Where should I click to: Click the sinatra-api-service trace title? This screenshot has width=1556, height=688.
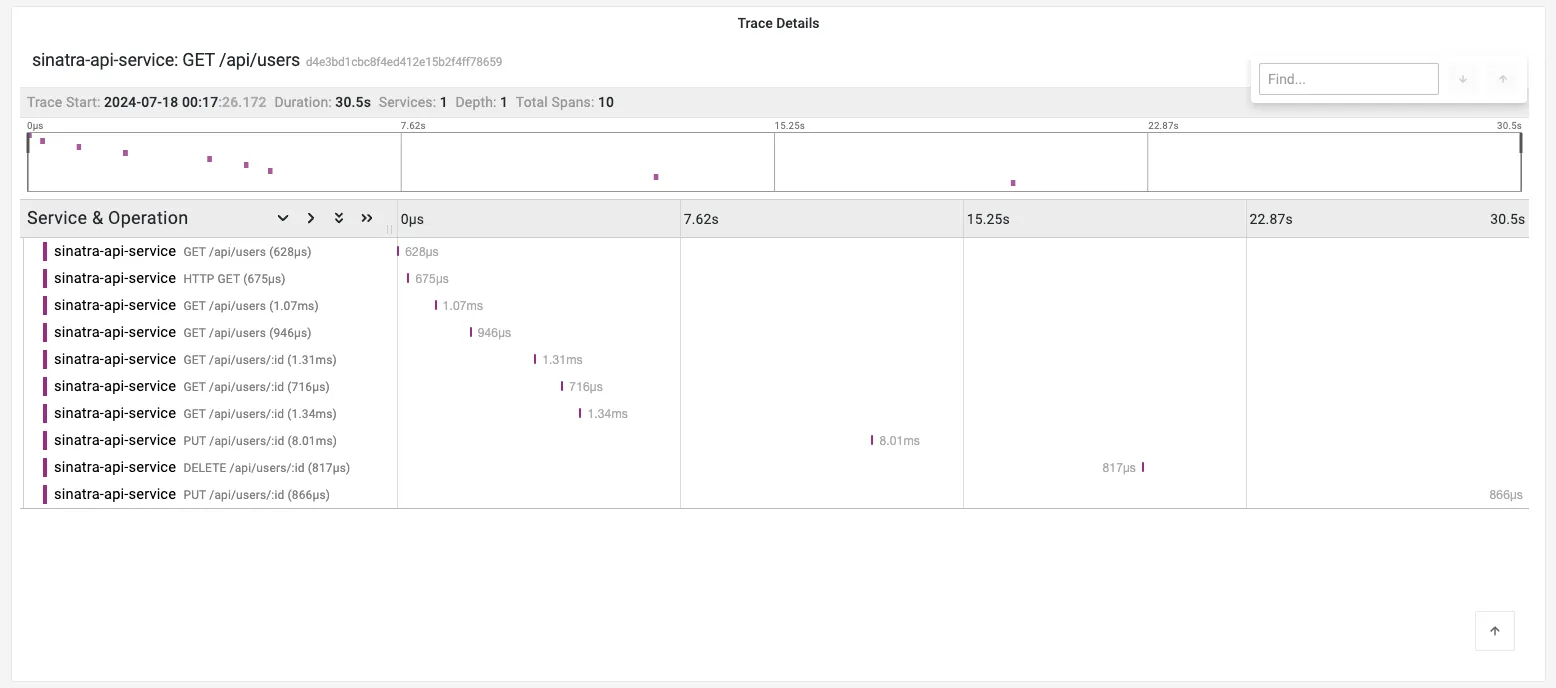(x=166, y=60)
